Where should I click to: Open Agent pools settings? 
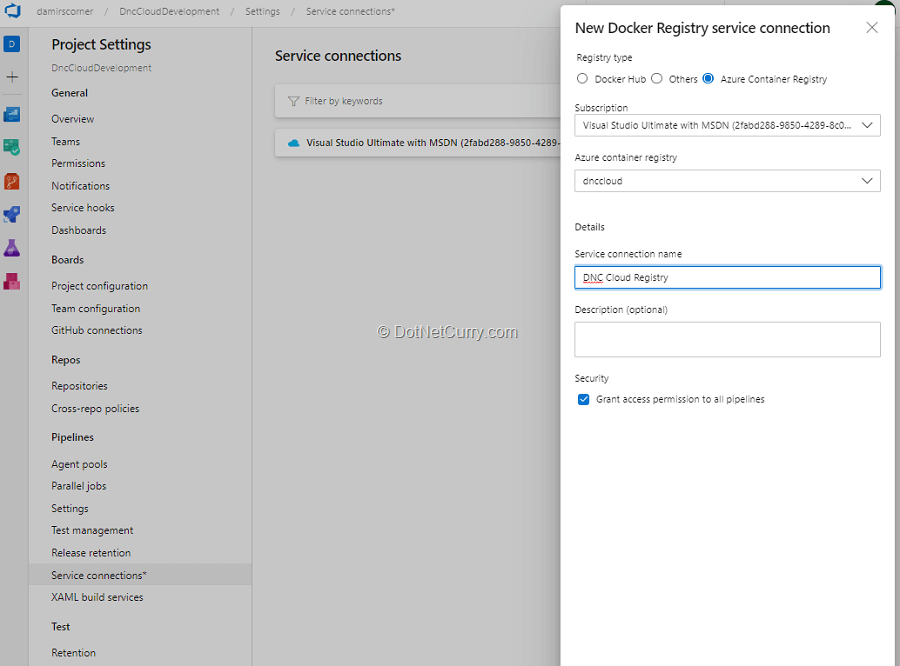[79, 464]
